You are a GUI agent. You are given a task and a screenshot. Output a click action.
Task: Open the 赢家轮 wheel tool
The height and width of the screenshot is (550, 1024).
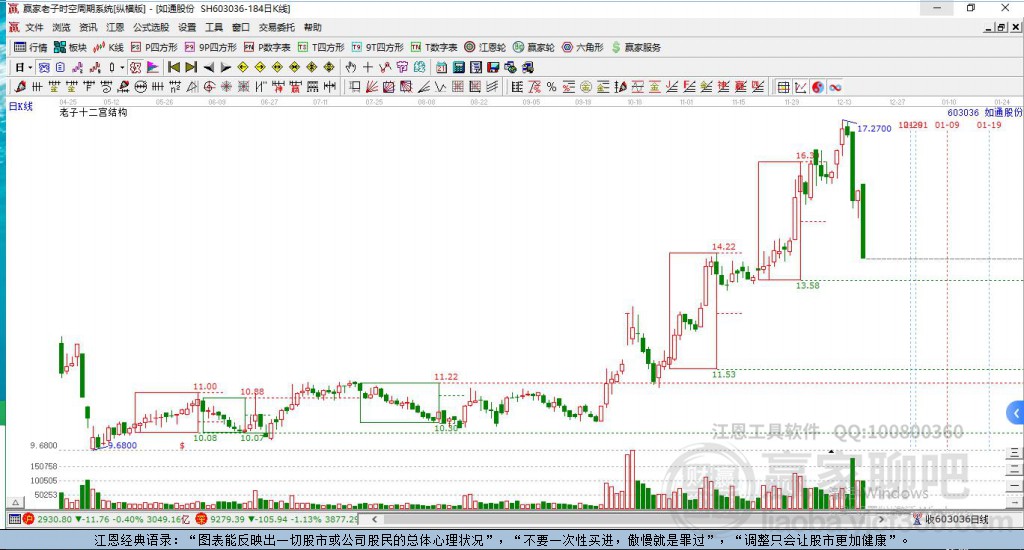click(534, 47)
